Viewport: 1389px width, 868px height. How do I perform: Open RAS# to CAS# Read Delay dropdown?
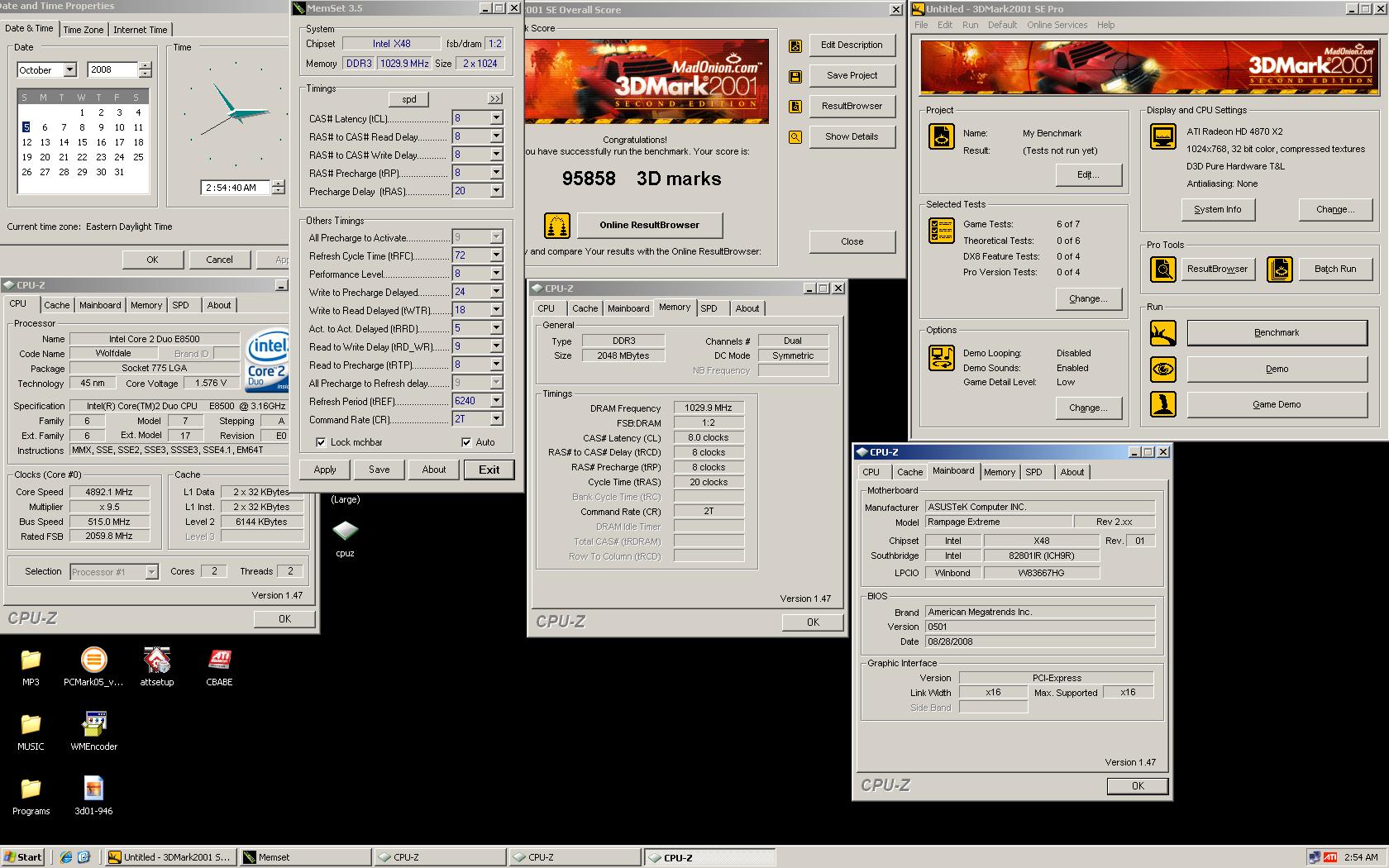496,136
